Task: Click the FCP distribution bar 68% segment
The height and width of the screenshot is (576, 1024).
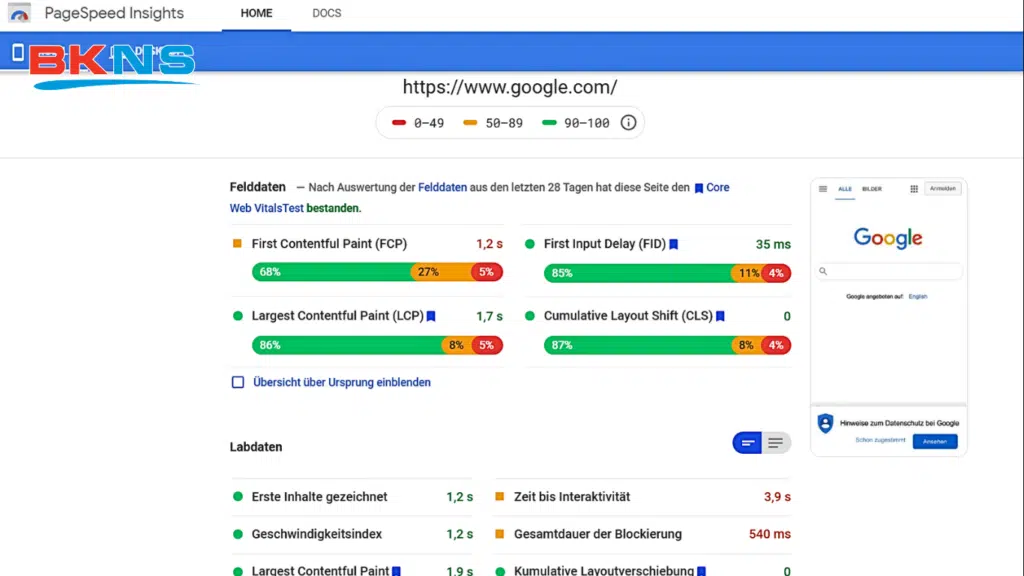Action: tap(331, 272)
